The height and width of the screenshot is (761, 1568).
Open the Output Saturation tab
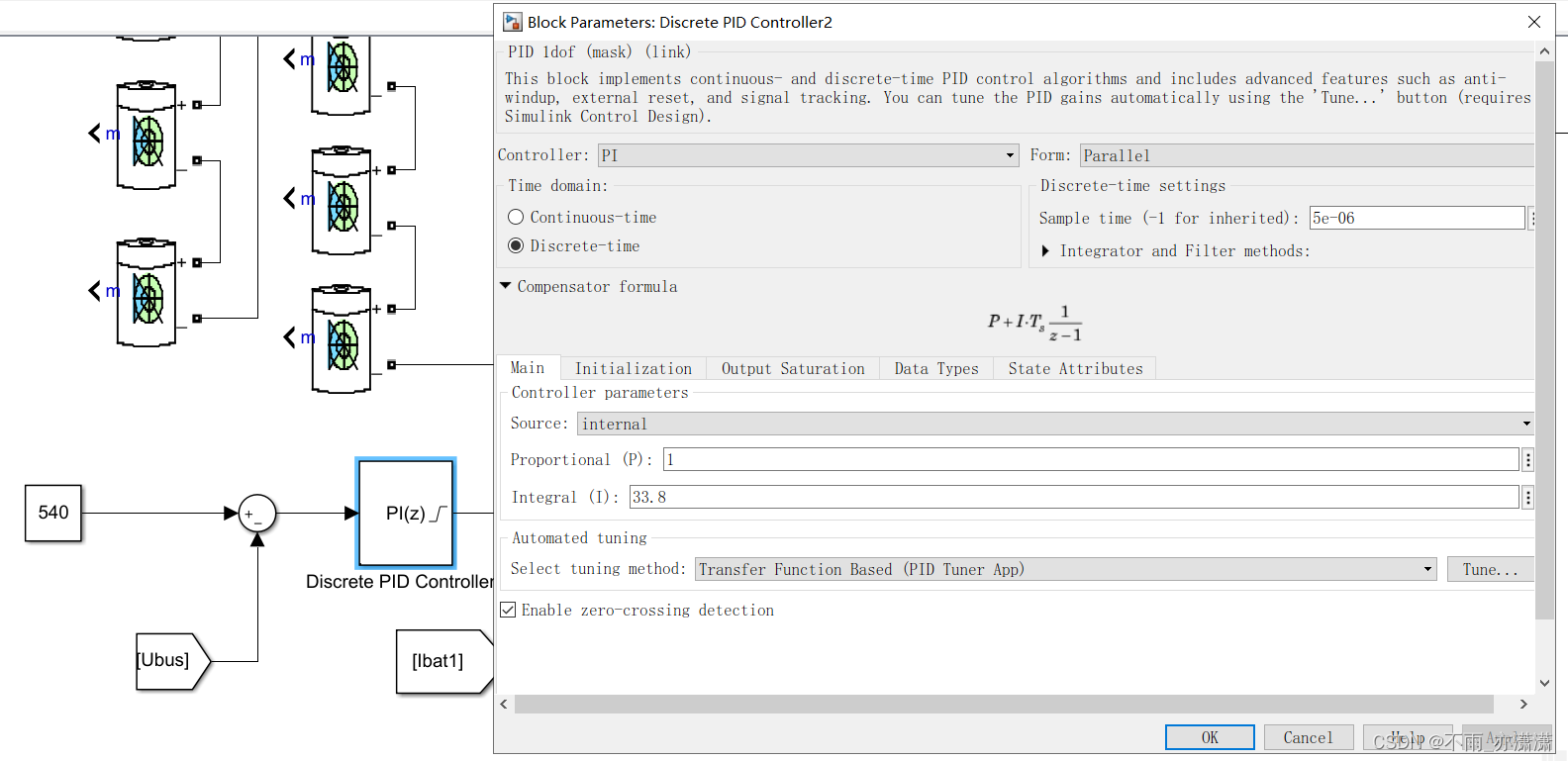(793, 368)
